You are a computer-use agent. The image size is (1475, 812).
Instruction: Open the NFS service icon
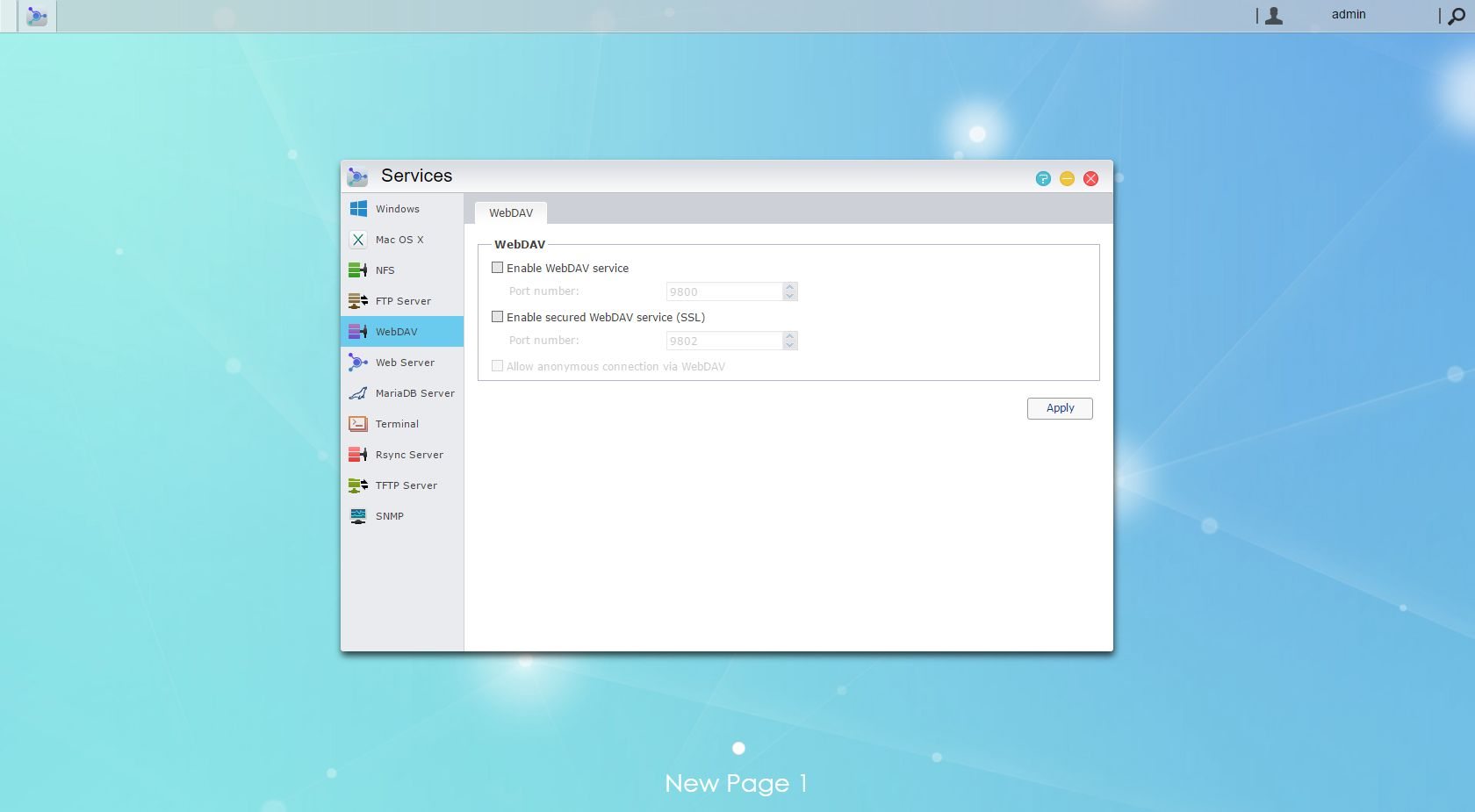point(358,270)
